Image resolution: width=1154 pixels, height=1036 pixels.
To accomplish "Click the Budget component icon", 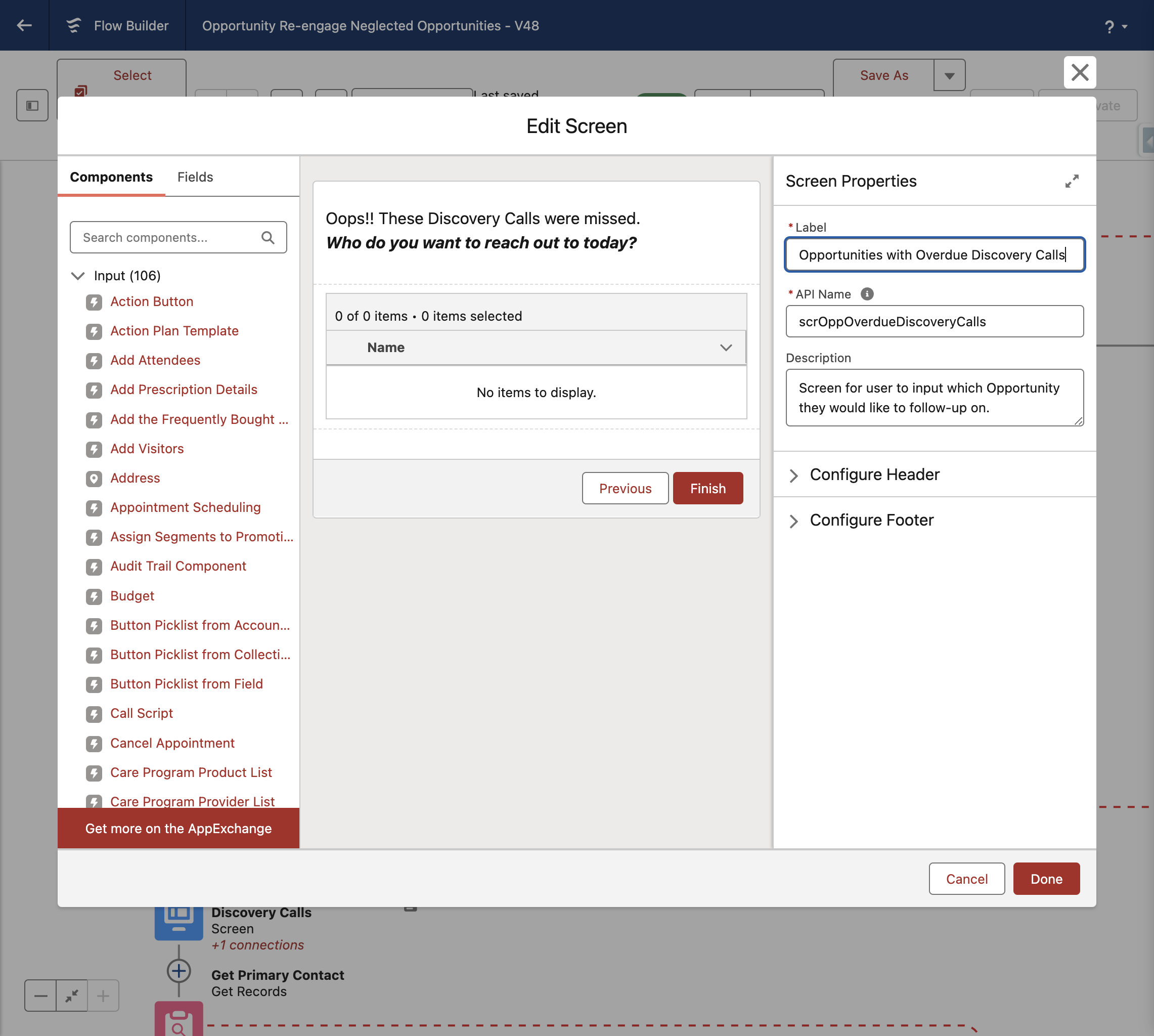I will tap(94, 596).
